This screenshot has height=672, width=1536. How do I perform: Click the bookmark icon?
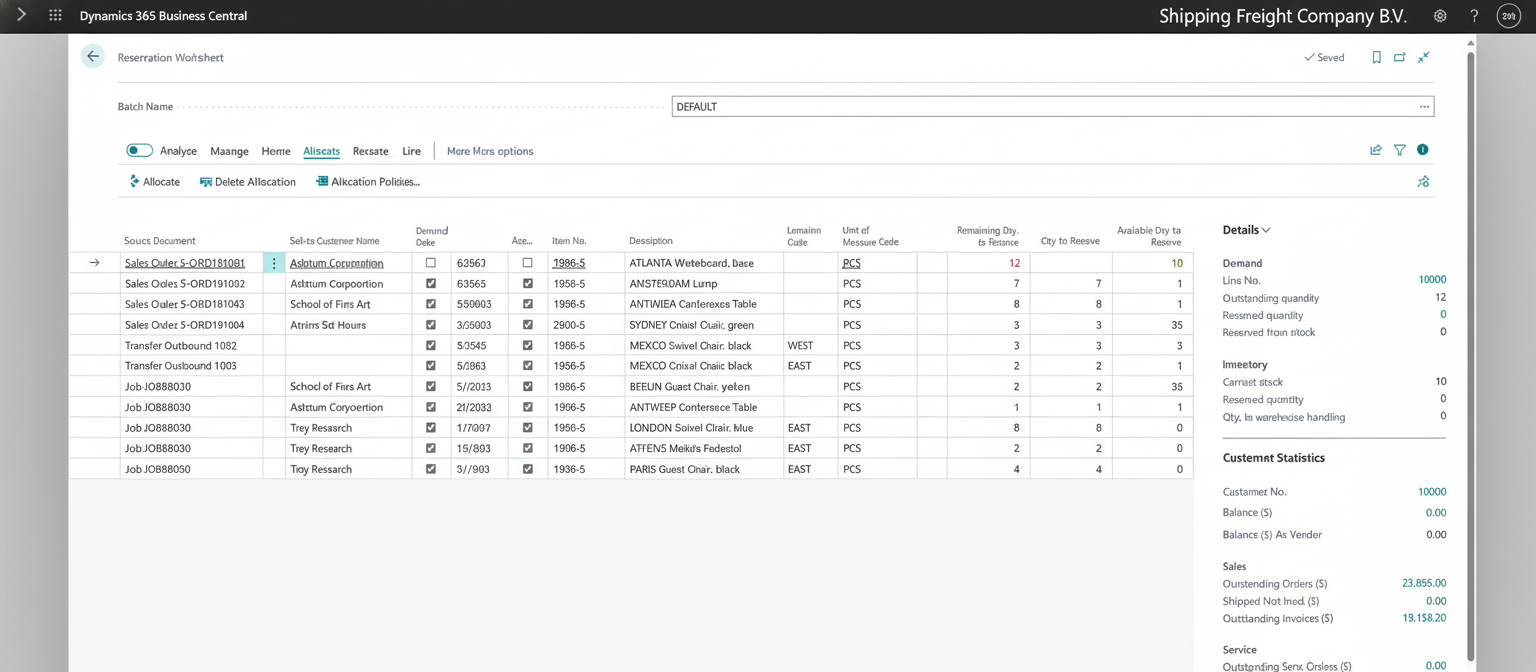pos(1376,58)
